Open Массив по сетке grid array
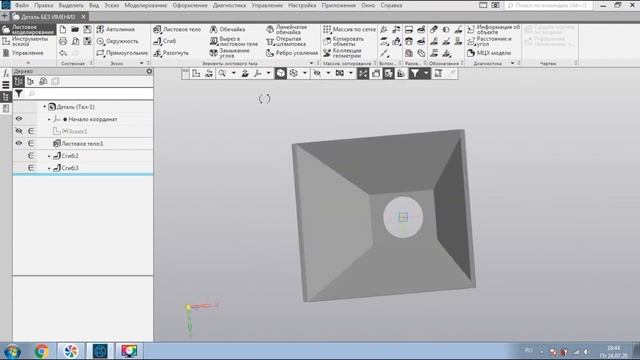The image size is (640, 360). click(x=349, y=29)
